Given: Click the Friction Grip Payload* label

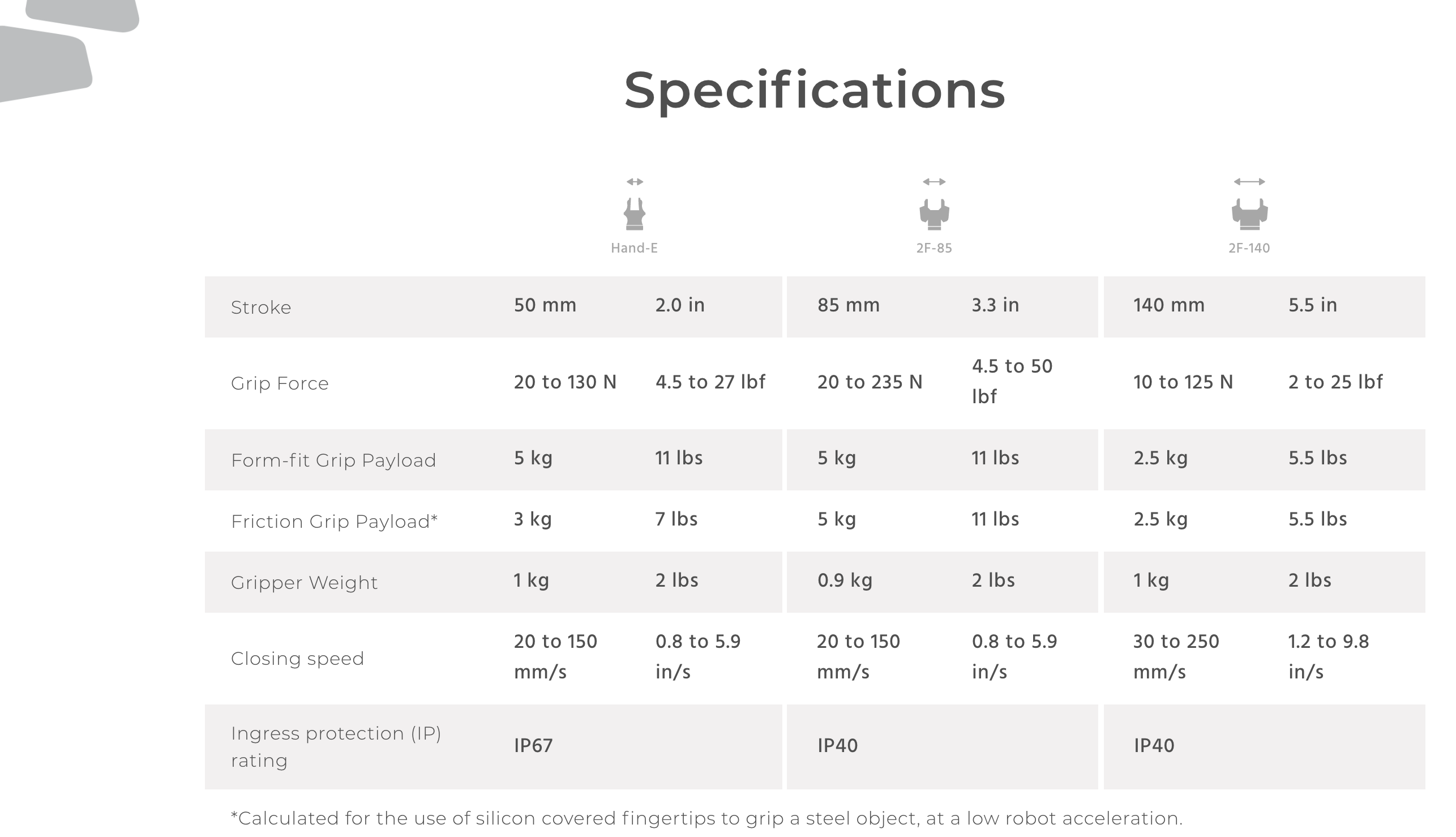Looking at the screenshot, I should (335, 522).
